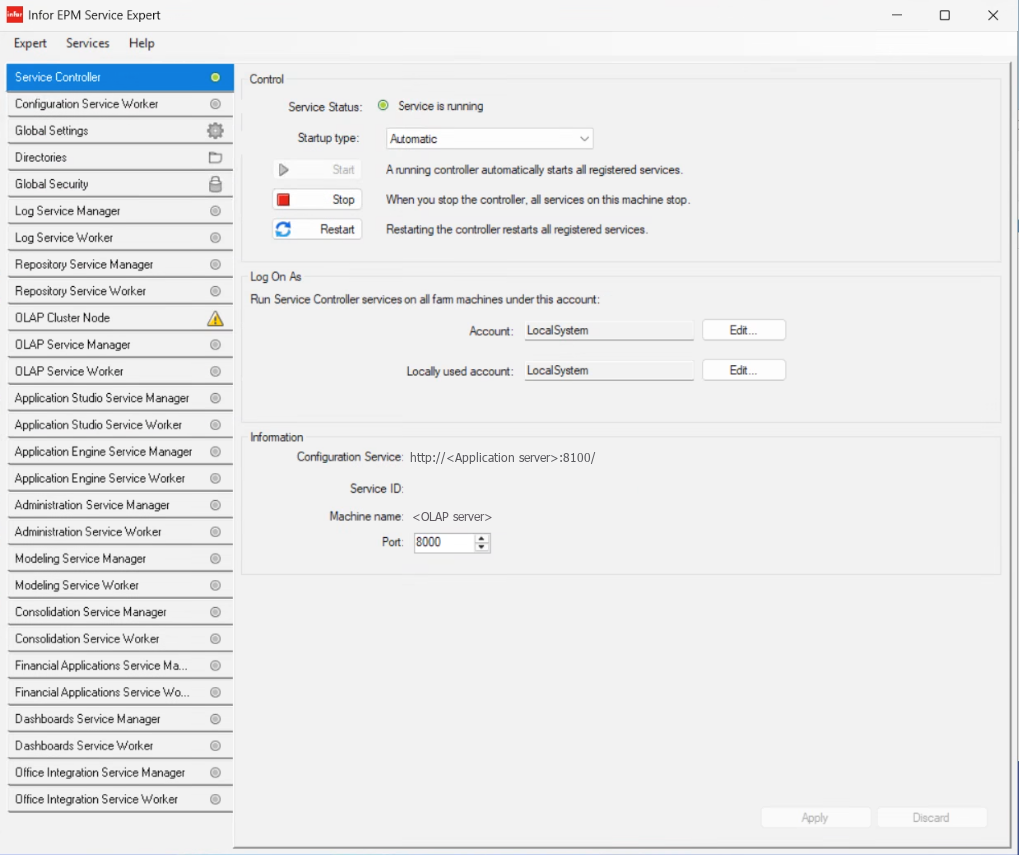Click the Infor logo in title bar
The image size is (1019, 855).
(x=14, y=14)
